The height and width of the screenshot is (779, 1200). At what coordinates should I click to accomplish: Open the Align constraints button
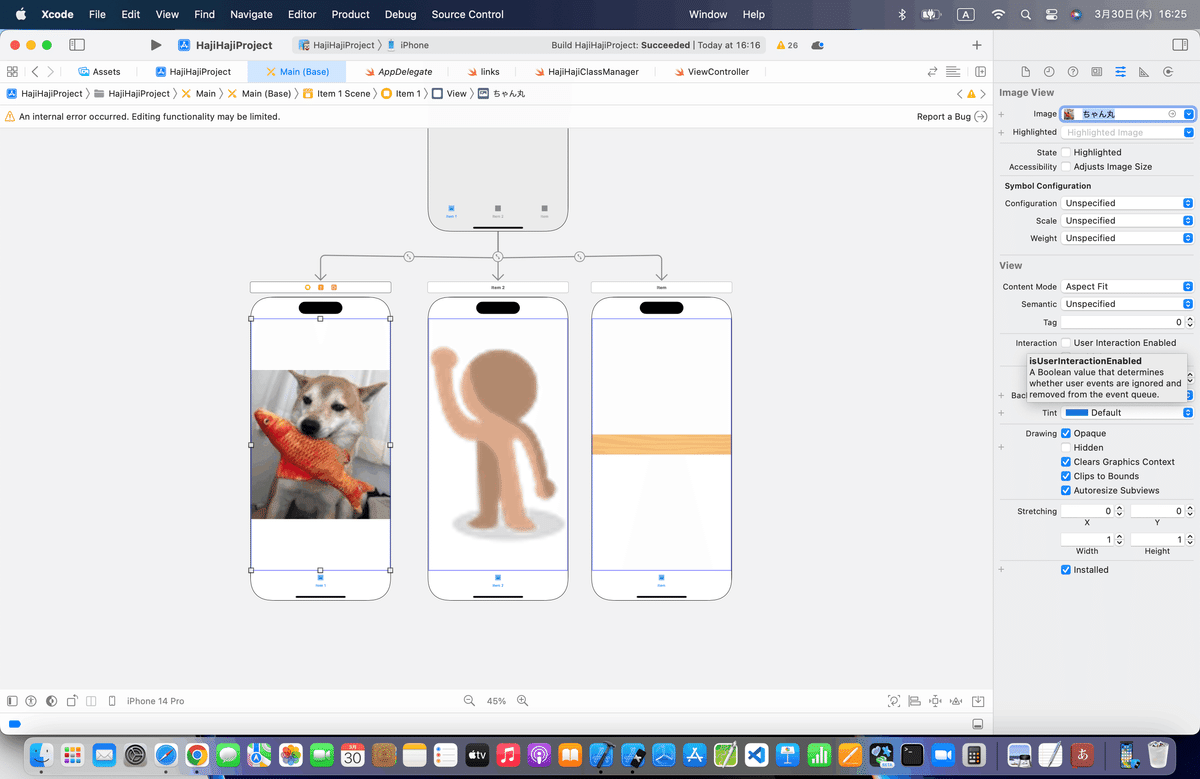(x=914, y=701)
